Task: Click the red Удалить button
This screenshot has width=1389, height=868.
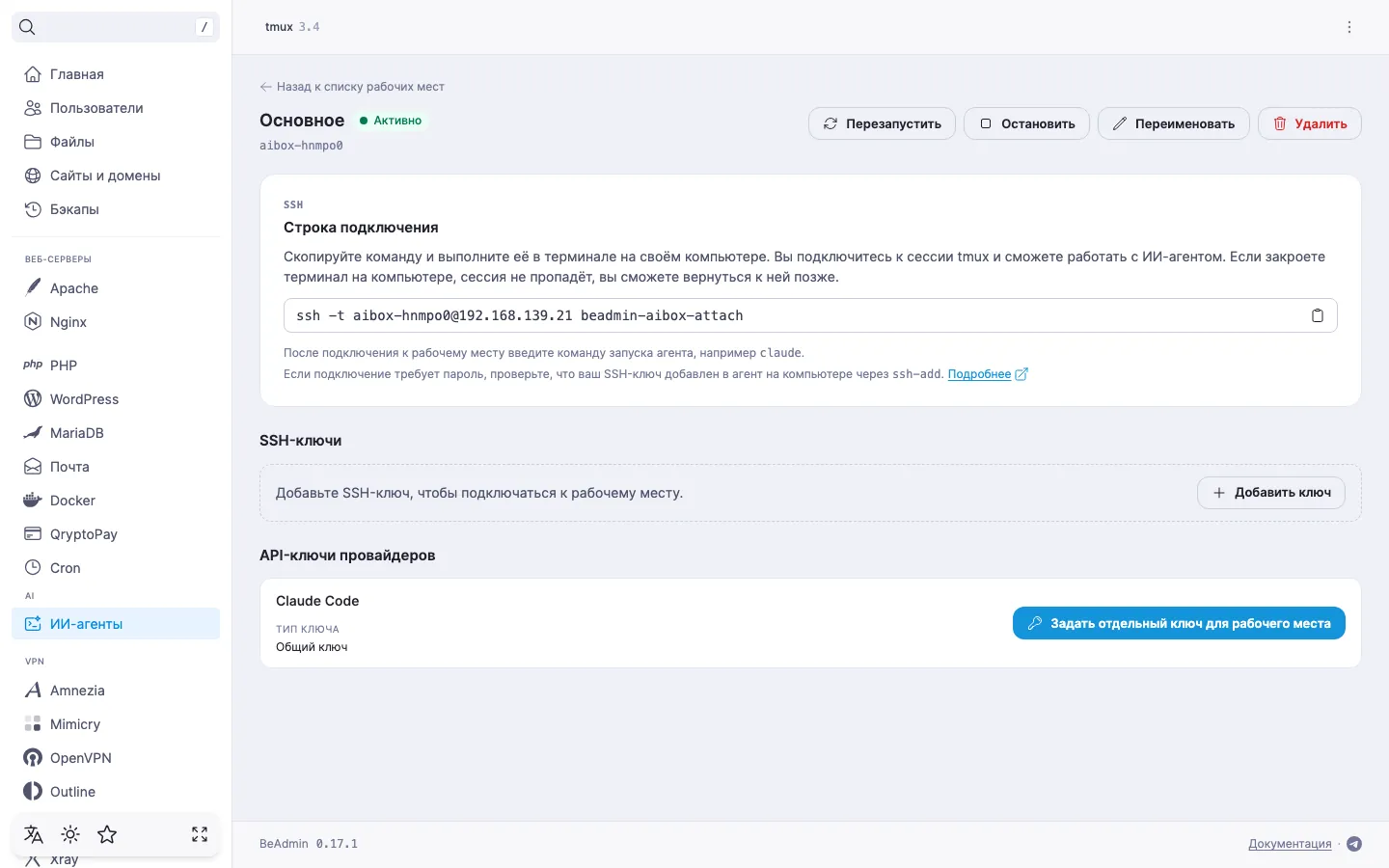Action: [1309, 123]
